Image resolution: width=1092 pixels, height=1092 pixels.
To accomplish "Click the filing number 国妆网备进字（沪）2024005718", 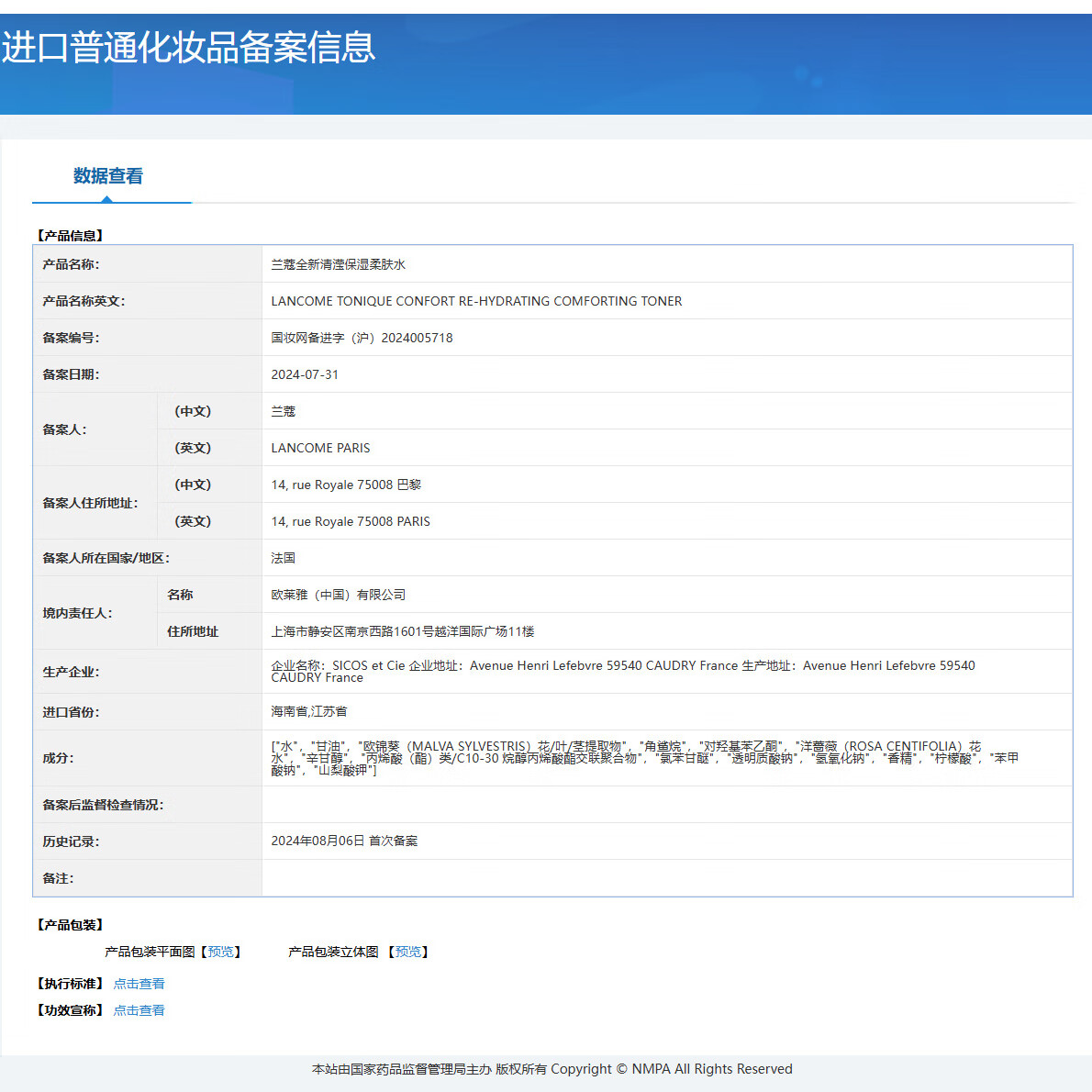I will coord(362,338).
